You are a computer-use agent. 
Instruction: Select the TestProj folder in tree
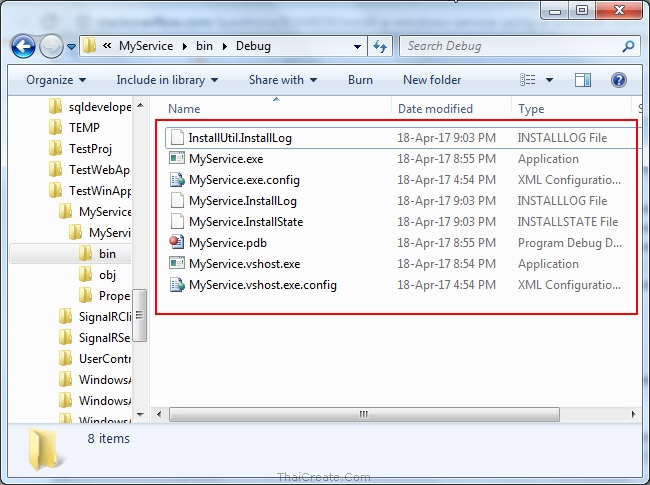(80, 148)
